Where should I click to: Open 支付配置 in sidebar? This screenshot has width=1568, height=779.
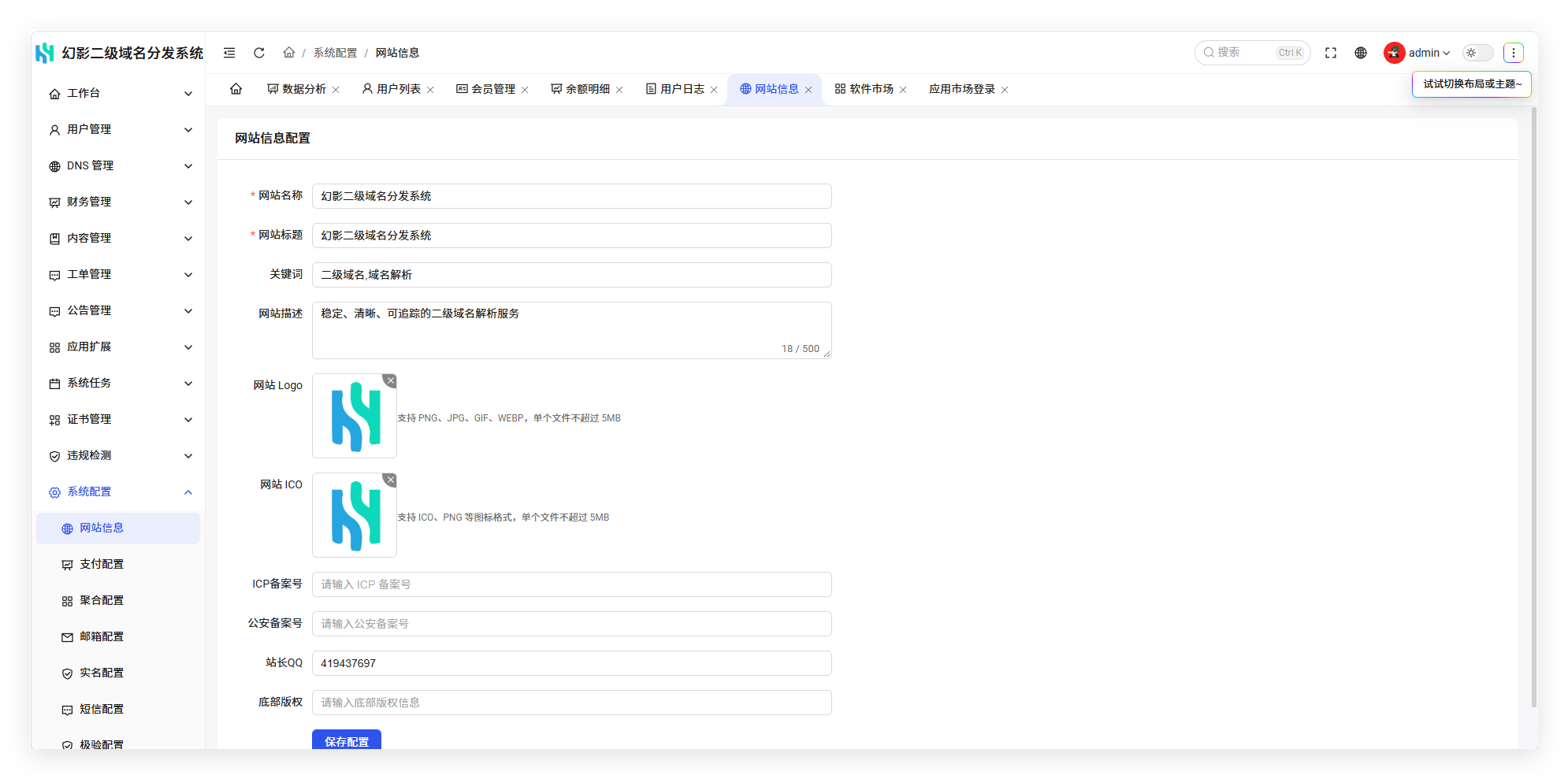coord(118,564)
